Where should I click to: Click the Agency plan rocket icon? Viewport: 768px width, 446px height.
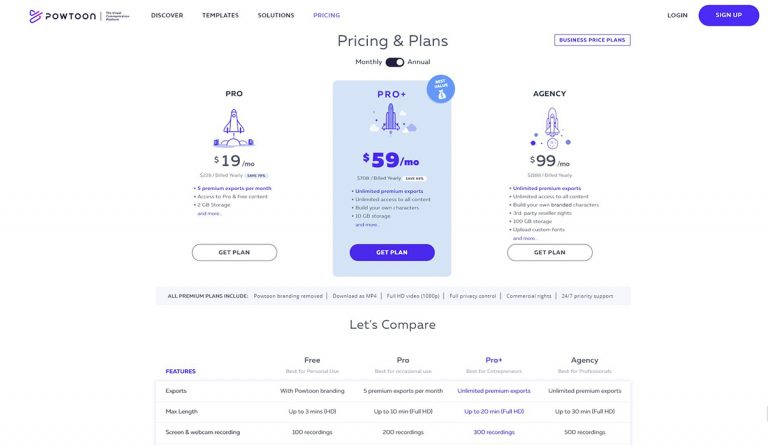pyautogui.click(x=549, y=128)
